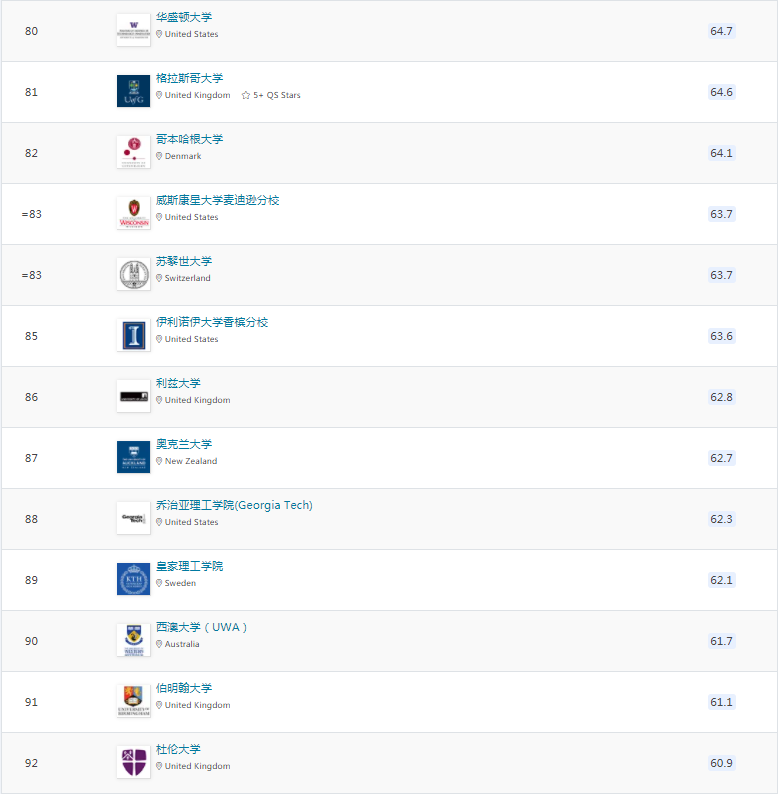778x794 pixels.
Task: Click the score 63.6 badge
Action: [x=721, y=336]
